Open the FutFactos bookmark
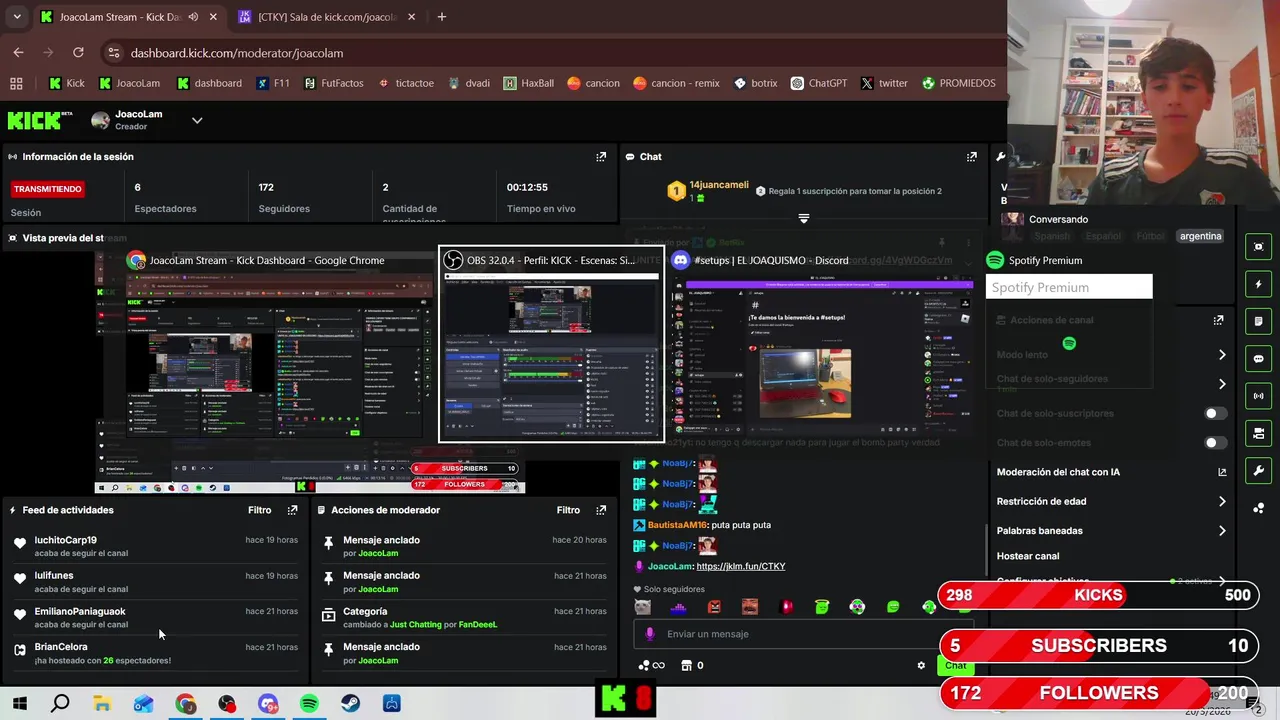This screenshot has height=720, width=1280. [333, 83]
